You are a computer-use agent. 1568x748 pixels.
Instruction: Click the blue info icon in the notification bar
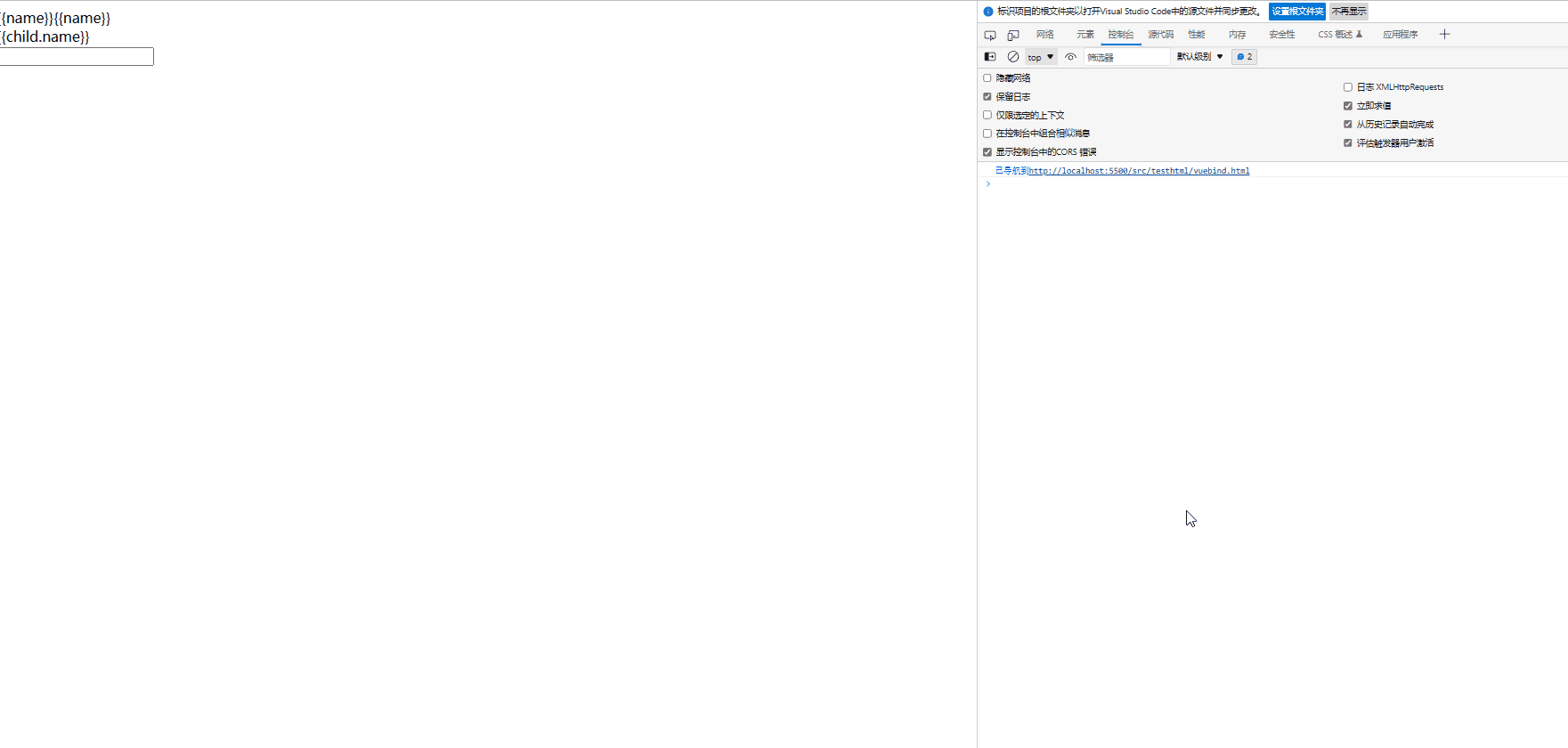coord(987,12)
